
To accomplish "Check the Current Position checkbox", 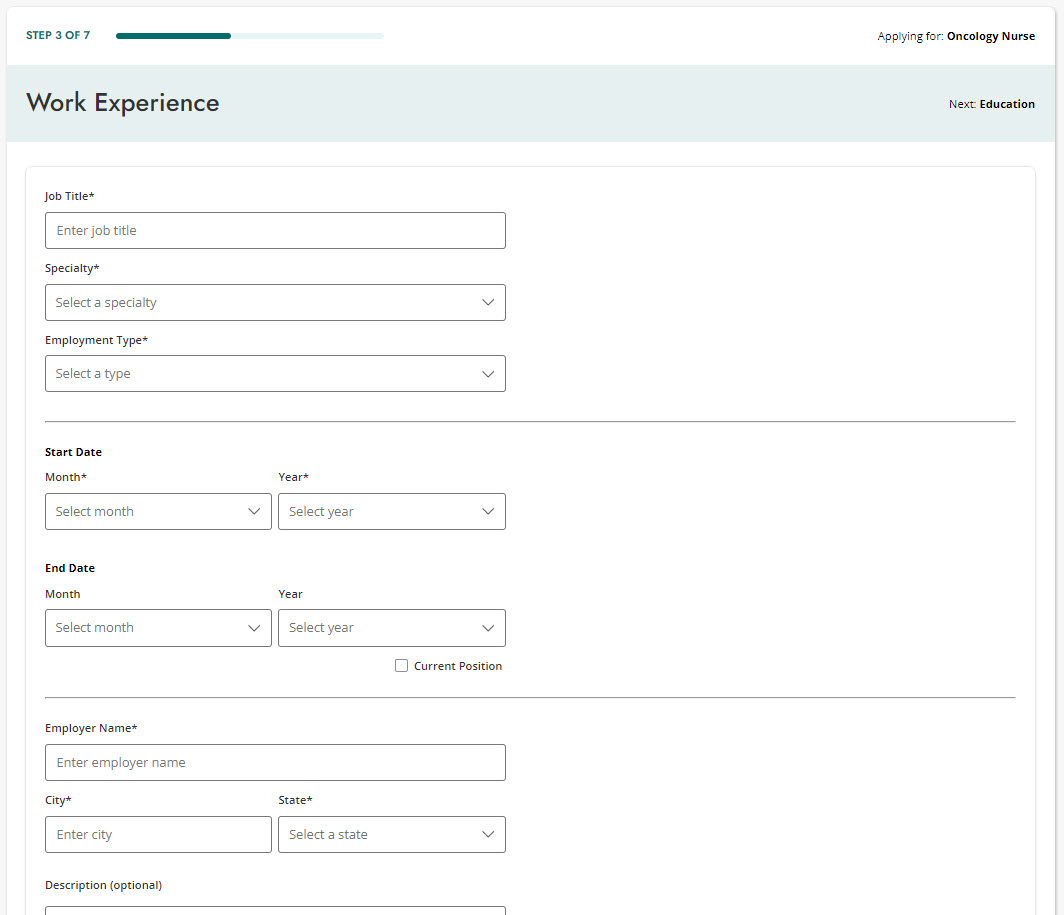I will pyautogui.click(x=401, y=665).
